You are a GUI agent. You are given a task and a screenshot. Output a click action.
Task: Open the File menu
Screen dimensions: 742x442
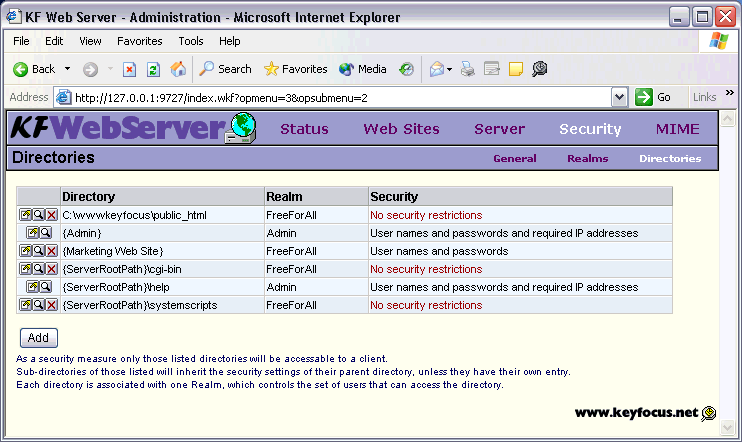[21, 41]
